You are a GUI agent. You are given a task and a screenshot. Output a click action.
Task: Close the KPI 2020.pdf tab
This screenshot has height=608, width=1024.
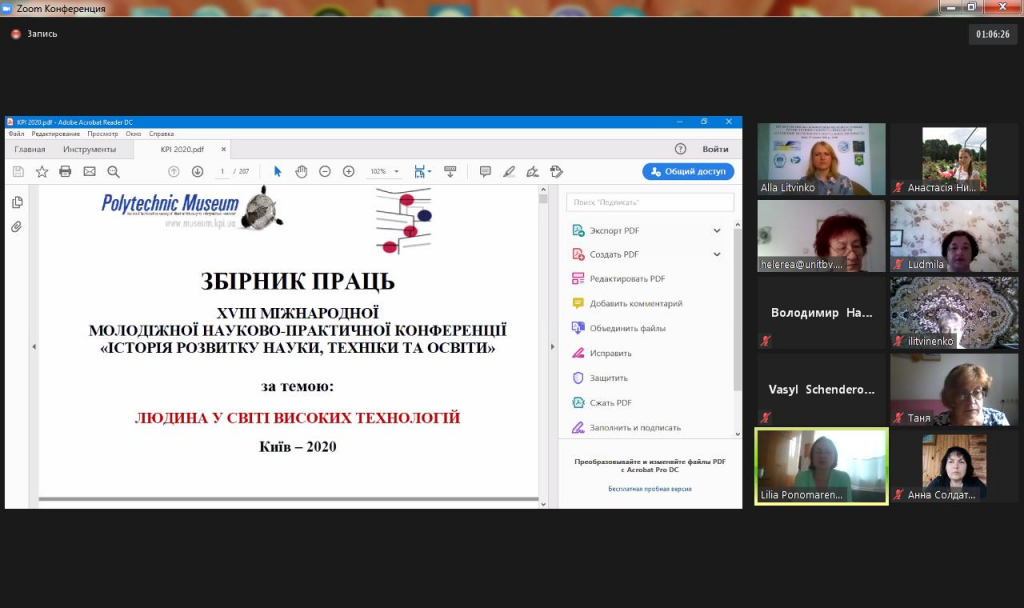[223, 149]
